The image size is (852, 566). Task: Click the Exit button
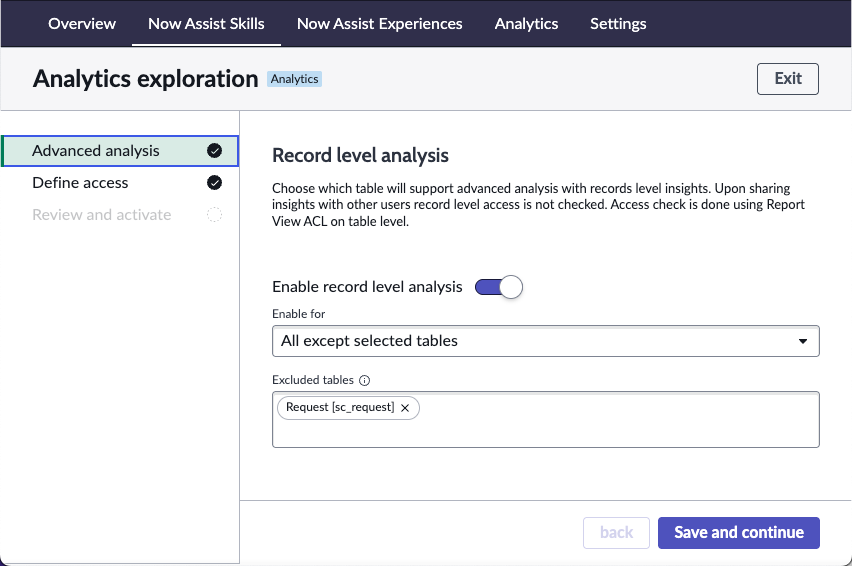(x=787, y=79)
